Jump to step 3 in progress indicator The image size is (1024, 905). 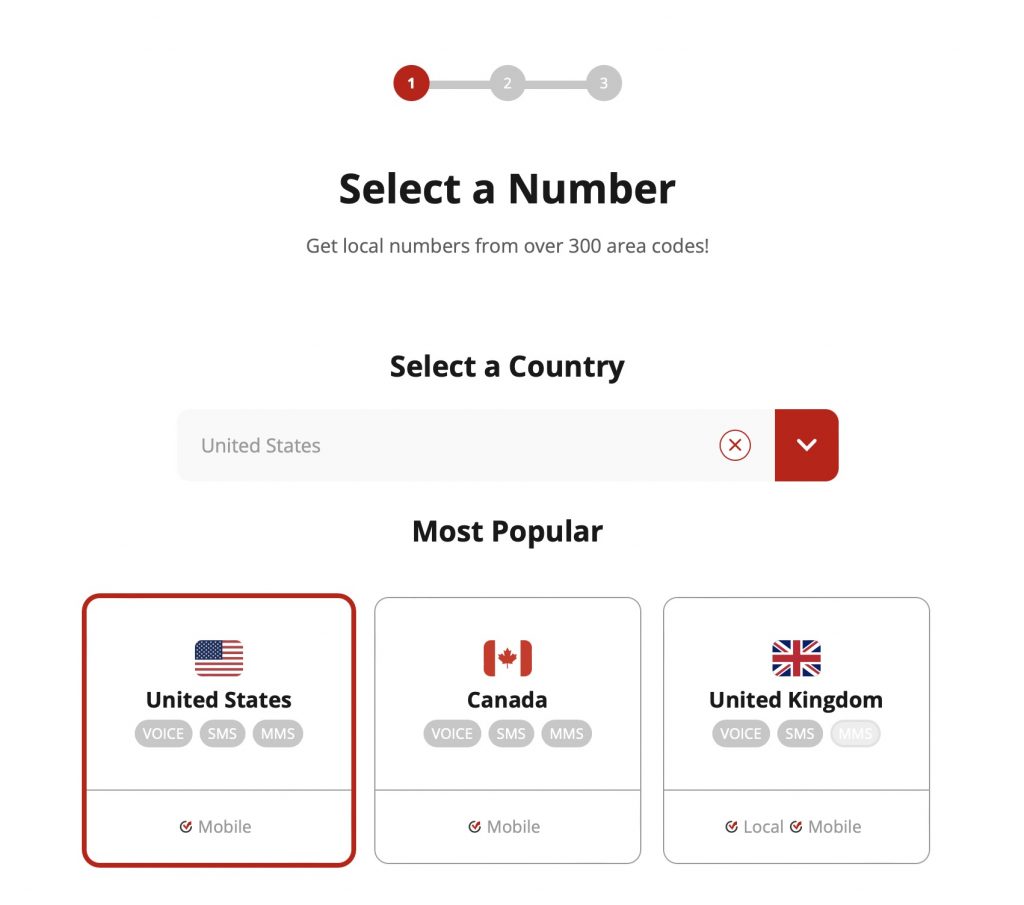point(603,83)
